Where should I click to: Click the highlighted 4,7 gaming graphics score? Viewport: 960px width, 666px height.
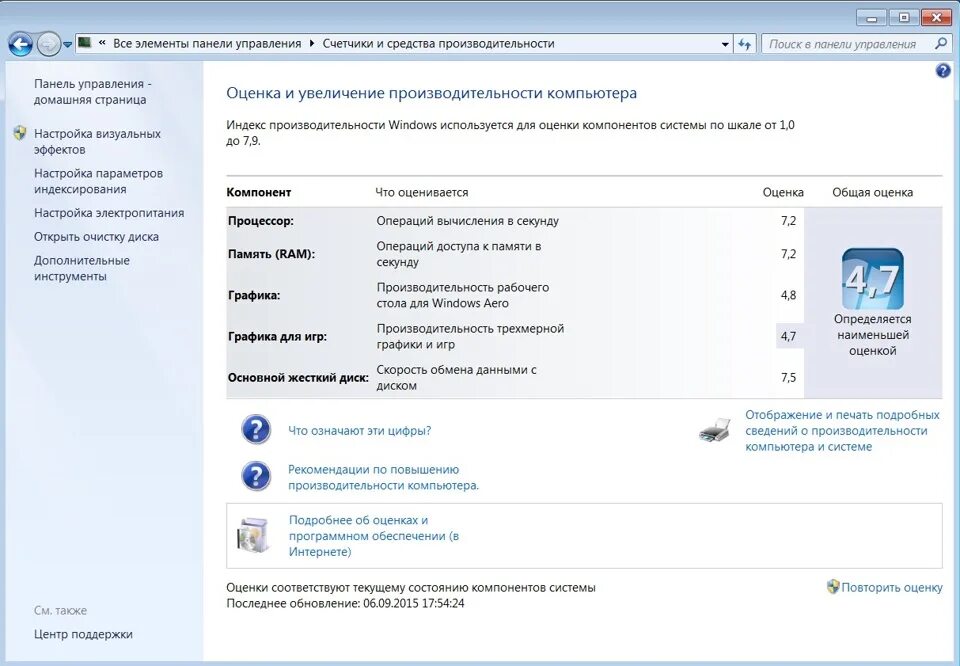789,336
